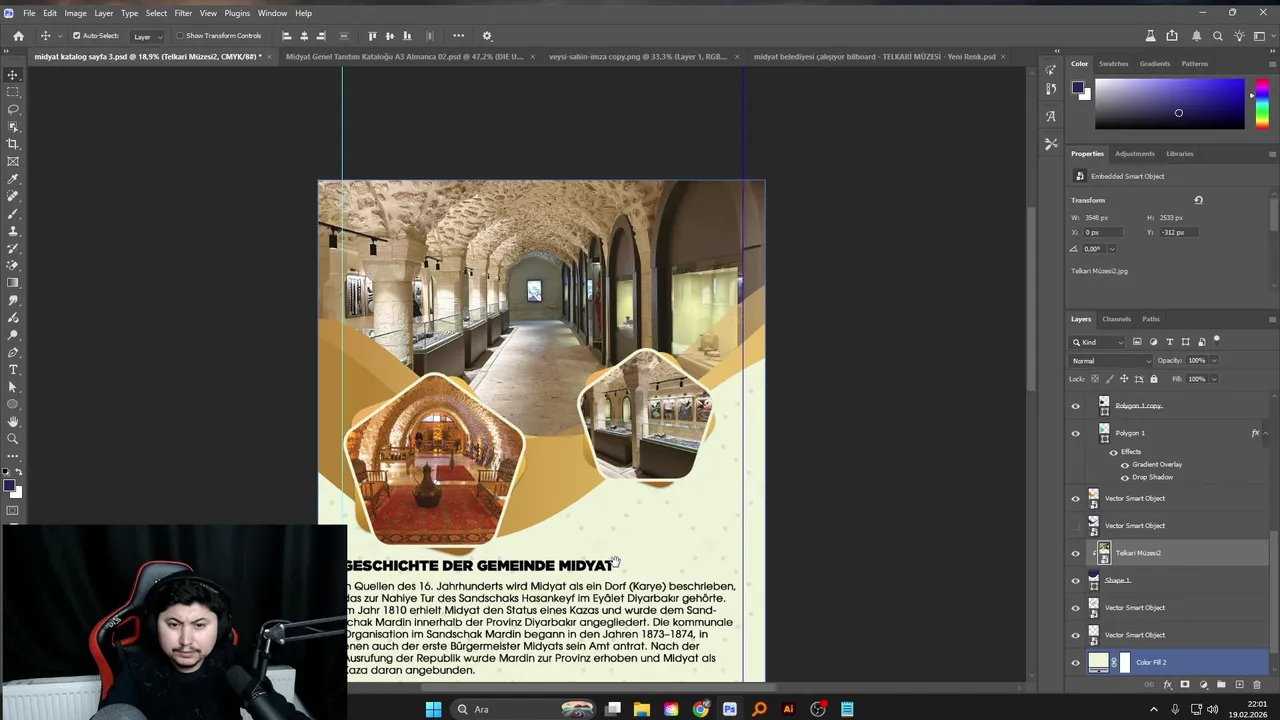The height and width of the screenshot is (720, 1280).
Task: Enable Show Transform Controls checkbox
Action: click(180, 36)
